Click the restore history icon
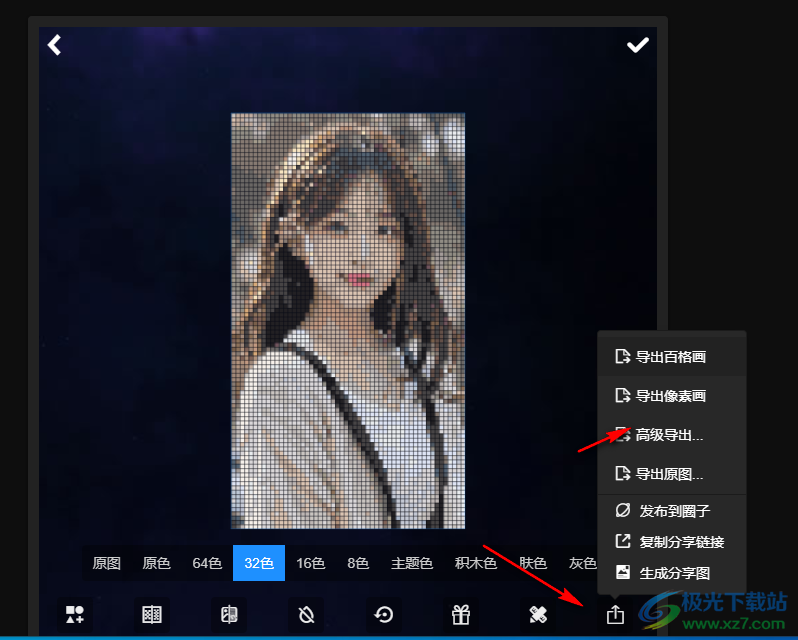Screen dimensions: 798x640 coord(383,614)
